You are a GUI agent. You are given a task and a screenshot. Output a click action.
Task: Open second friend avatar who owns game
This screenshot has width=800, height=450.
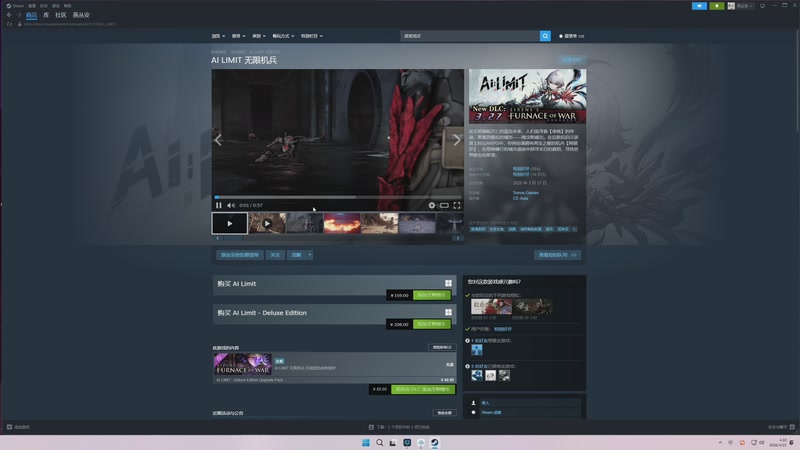tap(490, 376)
